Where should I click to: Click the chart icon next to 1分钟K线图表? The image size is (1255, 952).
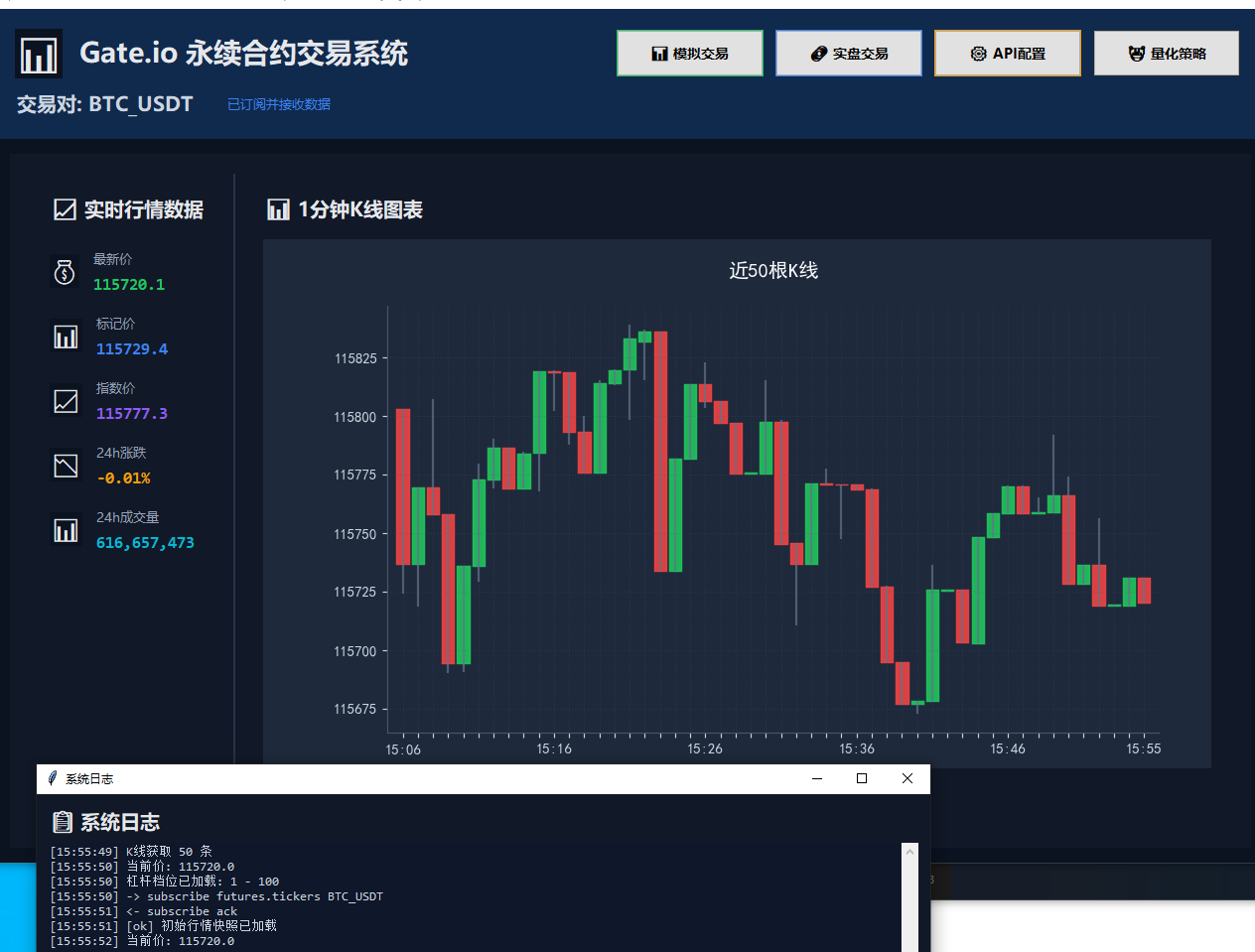[278, 209]
